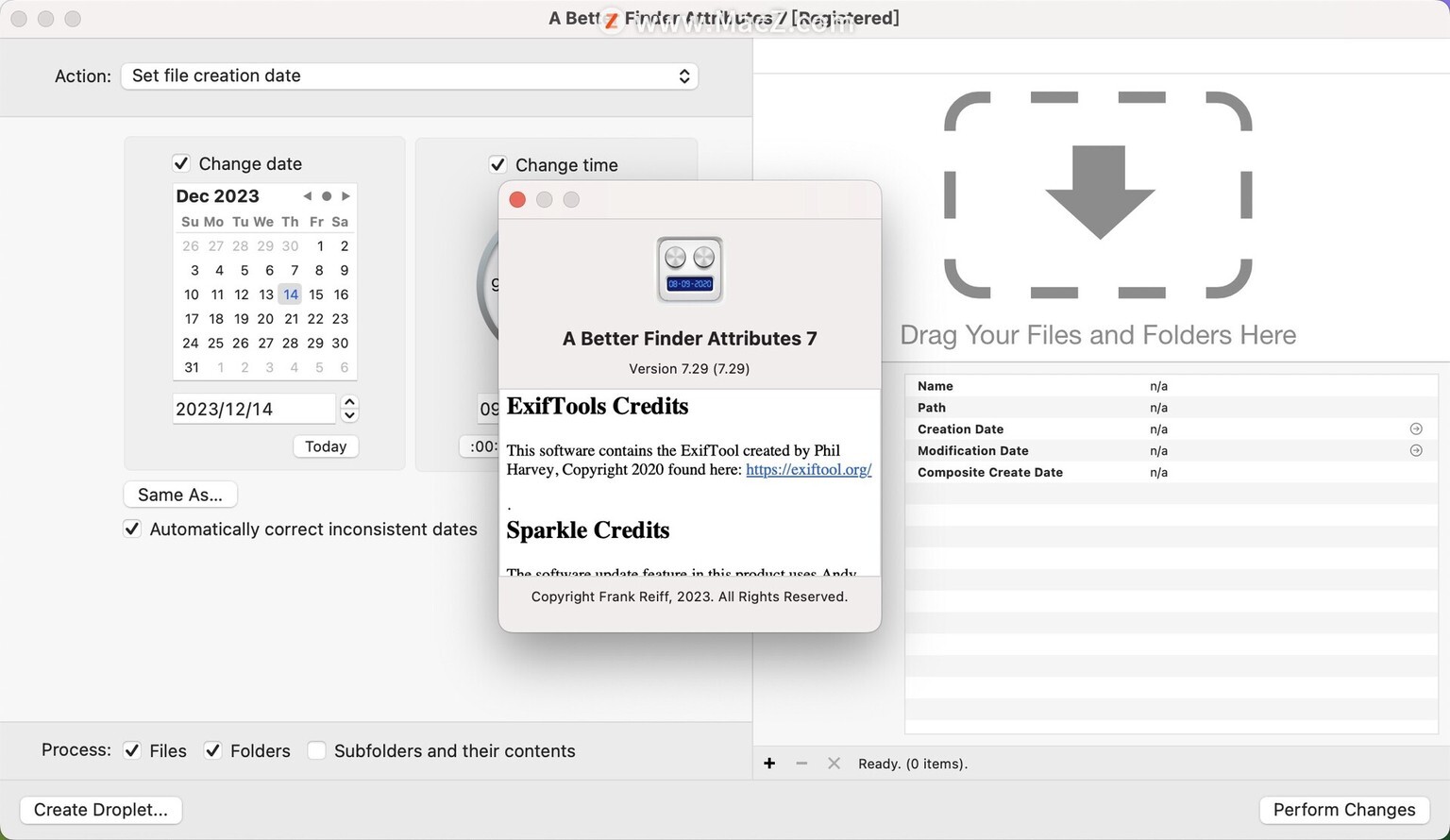The image size is (1450, 840).
Task: Select the Name row in file info table
Action: coord(1172,386)
